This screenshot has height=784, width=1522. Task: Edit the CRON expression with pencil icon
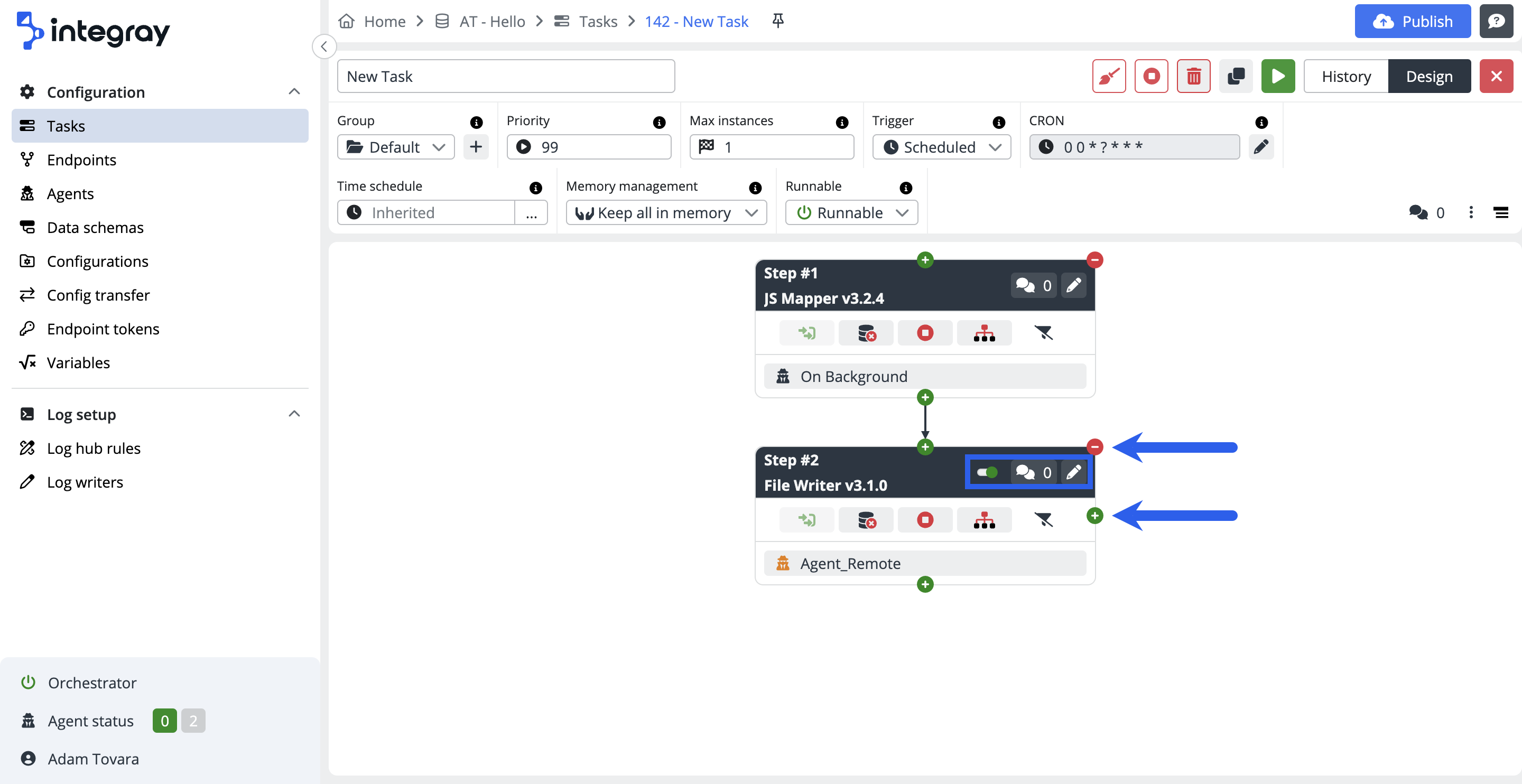1261,146
